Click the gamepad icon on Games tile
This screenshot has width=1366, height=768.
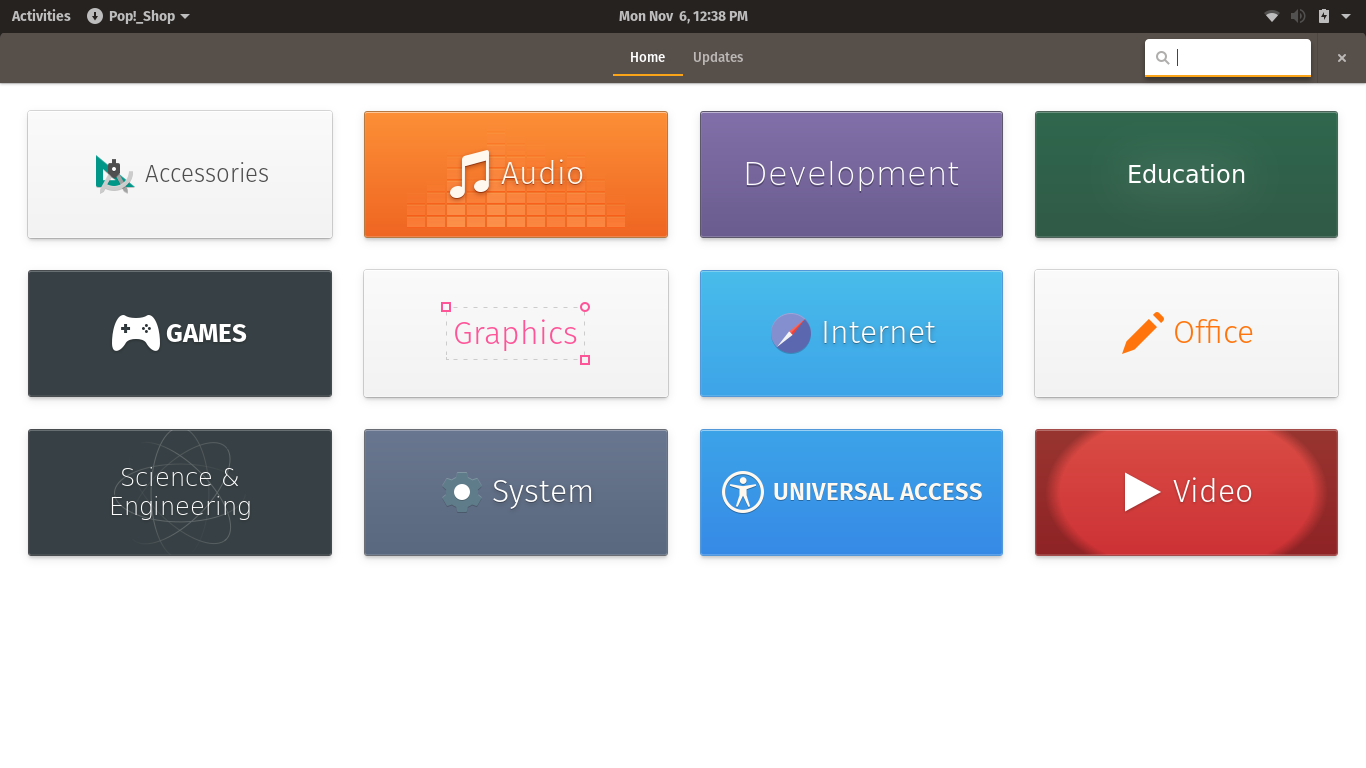[135, 333]
